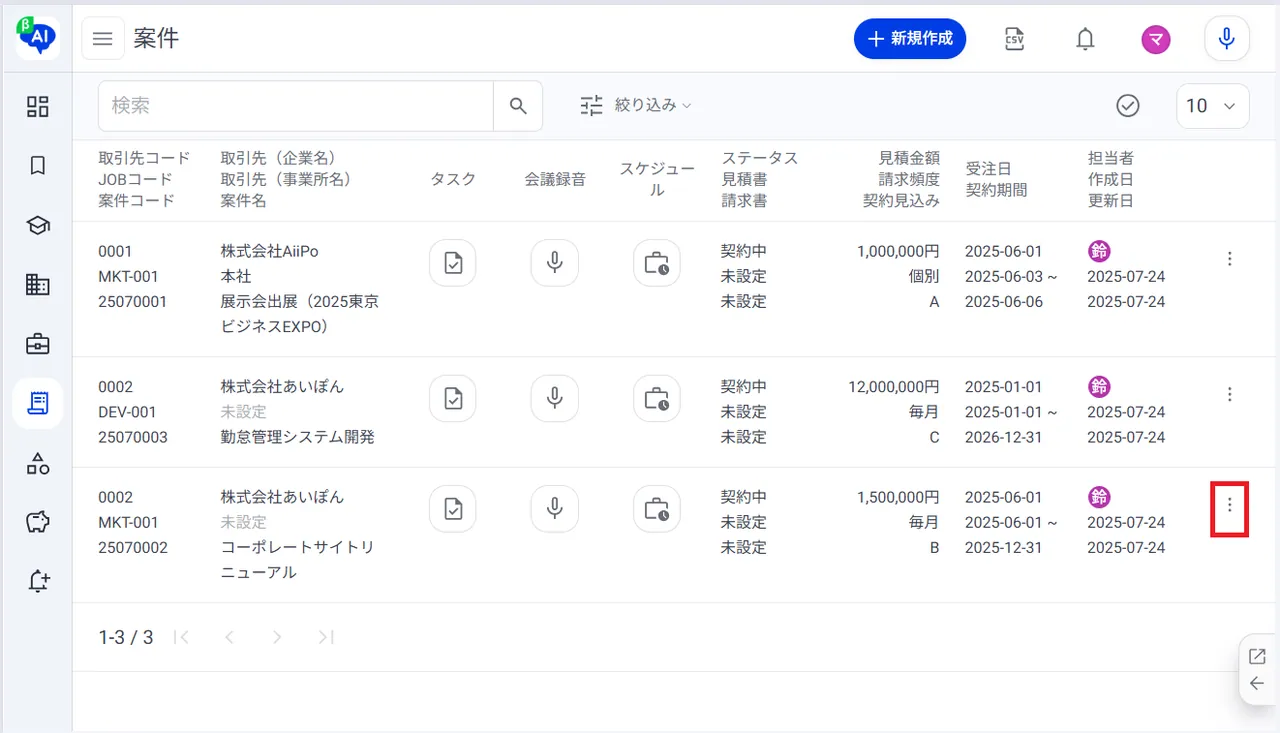Open the external link icon in side tab

tap(1258, 656)
